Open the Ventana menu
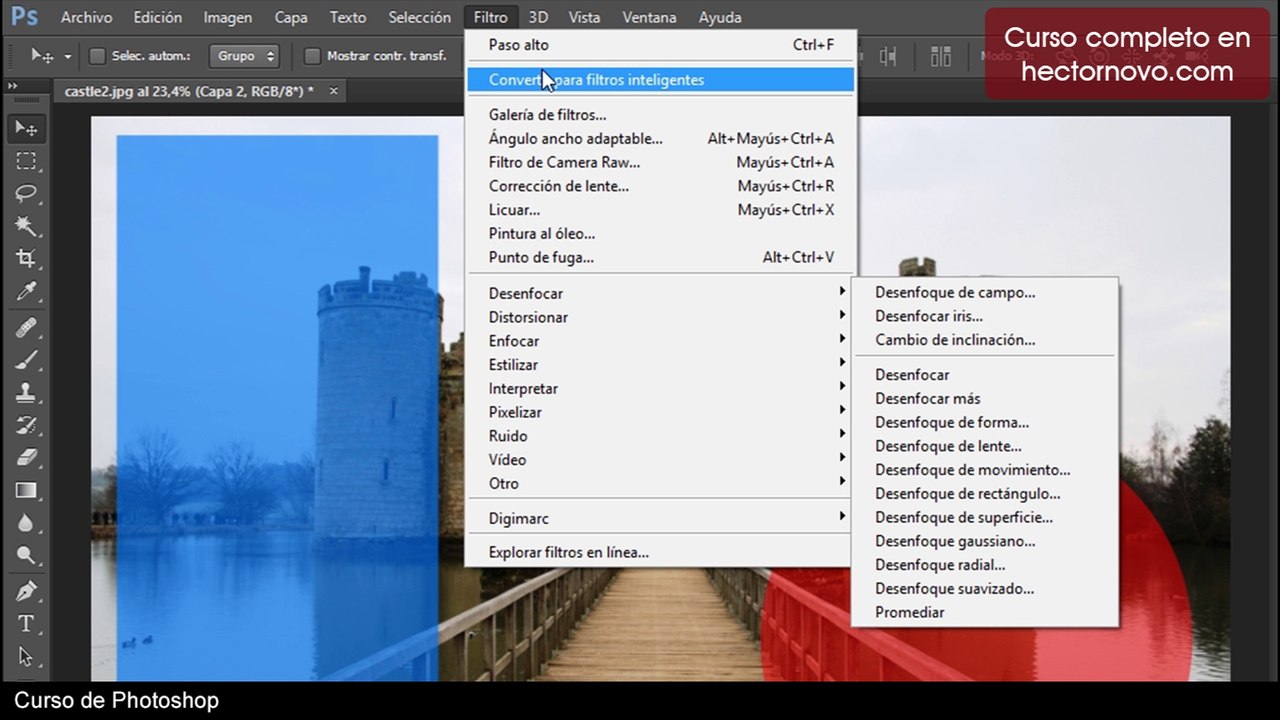This screenshot has height=720, width=1280. (x=649, y=17)
